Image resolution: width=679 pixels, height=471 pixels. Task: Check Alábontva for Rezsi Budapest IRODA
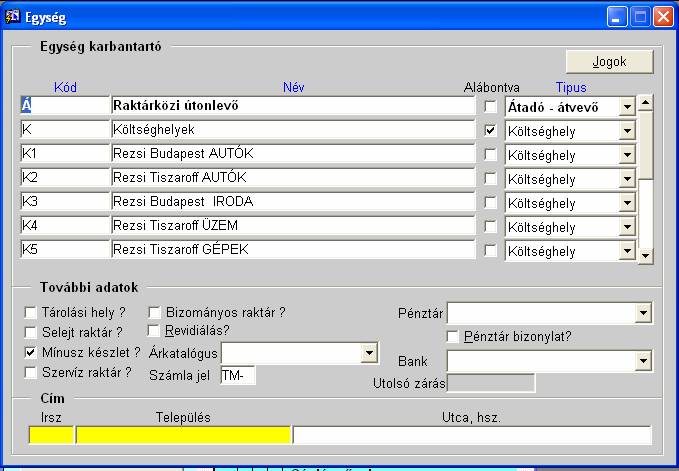coord(490,203)
